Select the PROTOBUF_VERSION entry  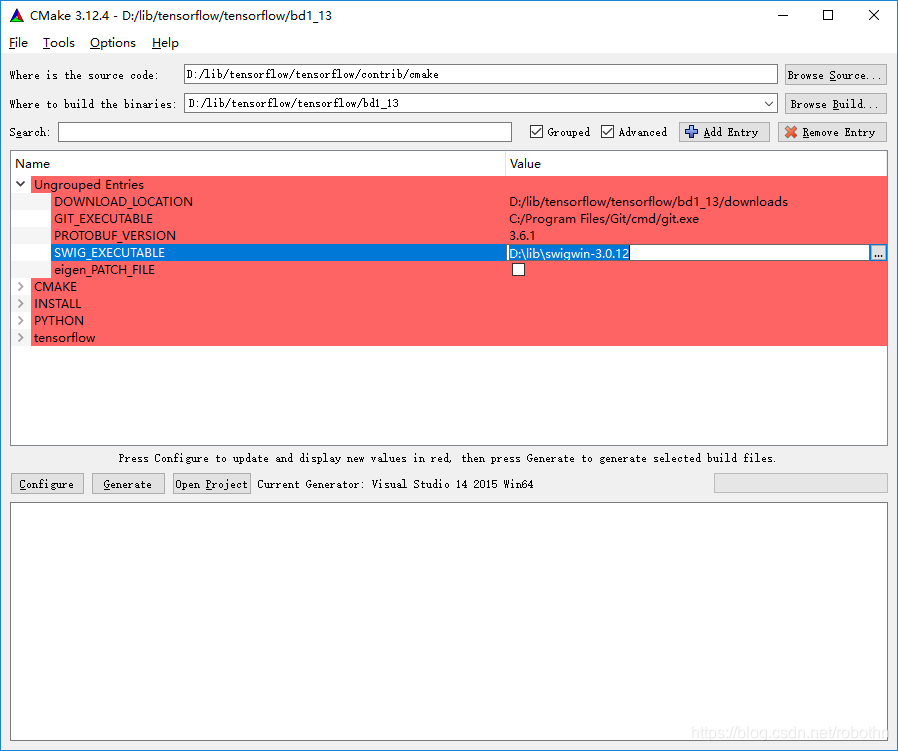click(x=115, y=235)
